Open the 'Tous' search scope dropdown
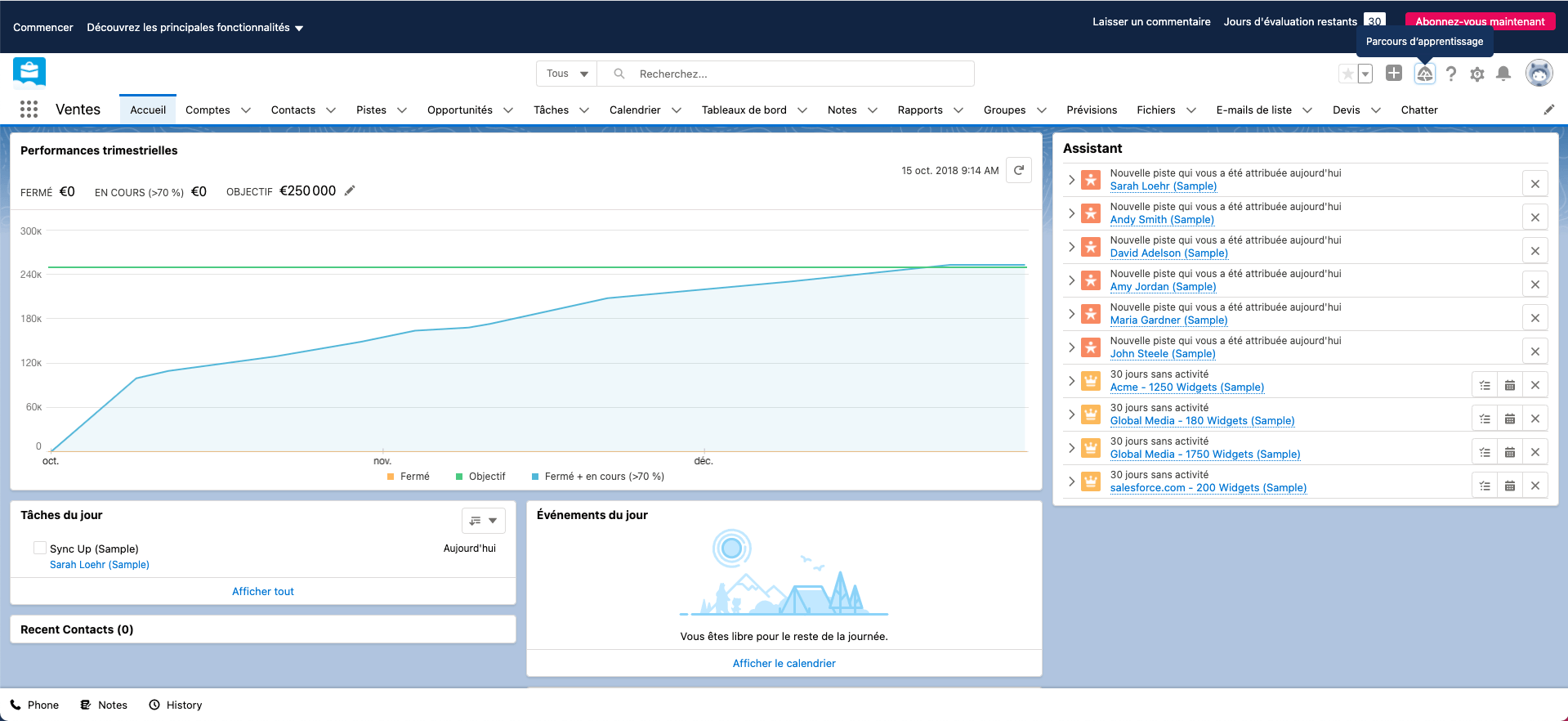 [567, 74]
